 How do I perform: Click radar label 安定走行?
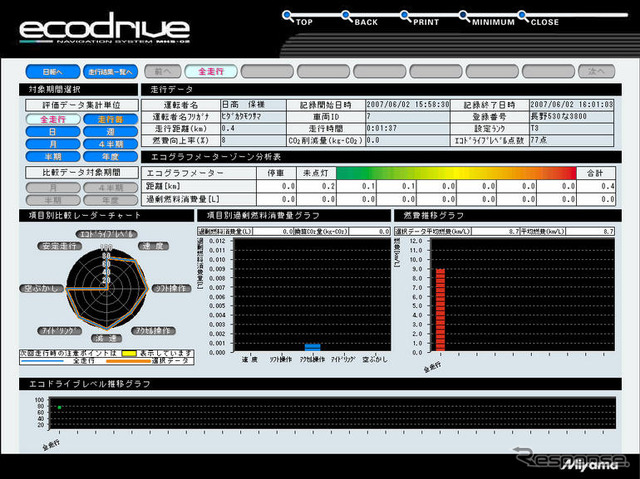[x=60, y=246]
